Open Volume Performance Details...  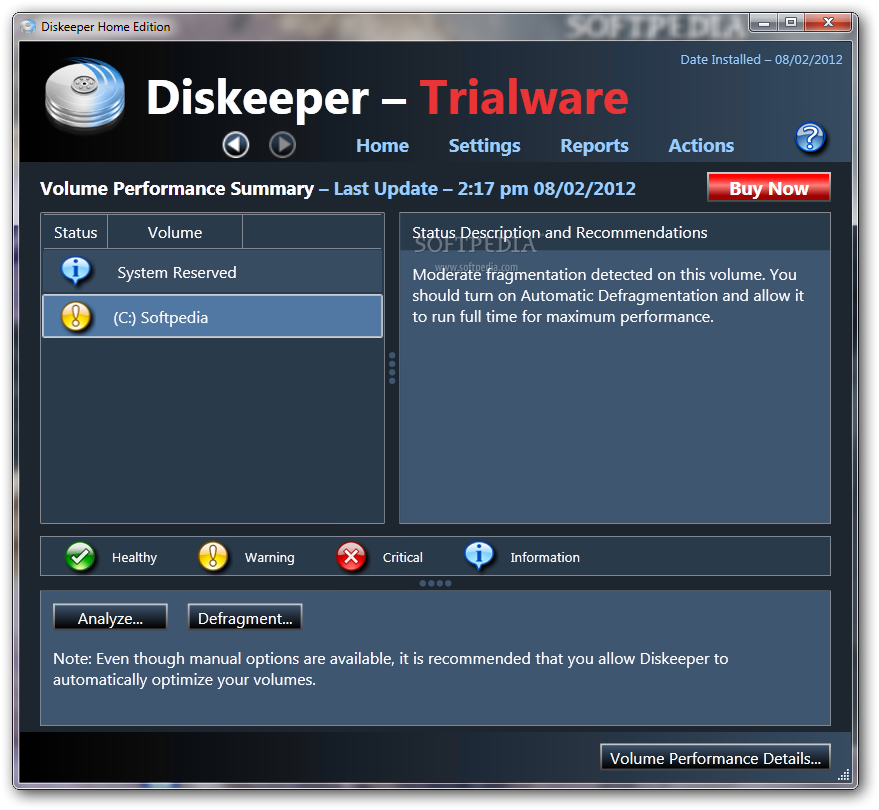(715, 757)
